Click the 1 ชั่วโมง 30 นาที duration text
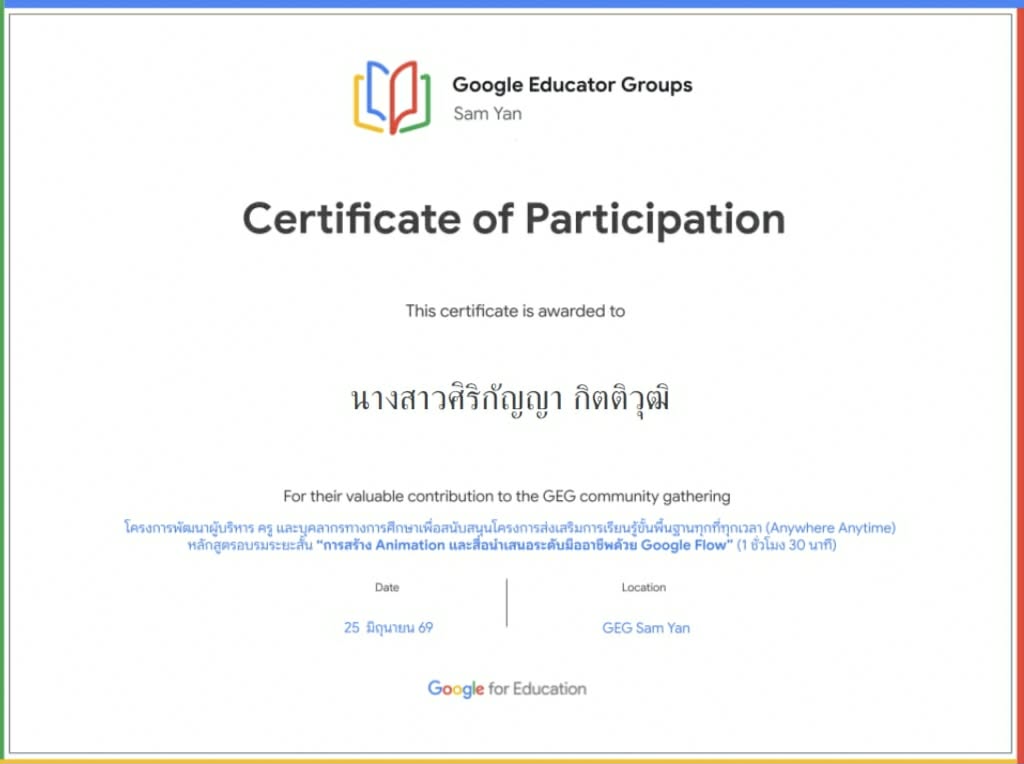Viewport: 1024px width, 764px height. tap(786, 545)
